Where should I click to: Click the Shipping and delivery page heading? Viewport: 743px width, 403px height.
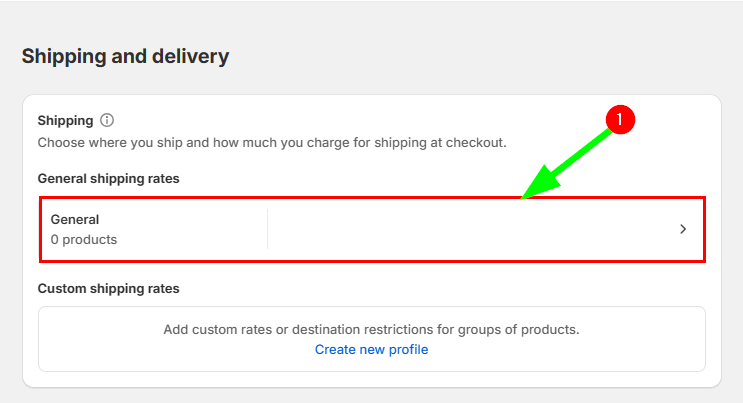coord(125,56)
